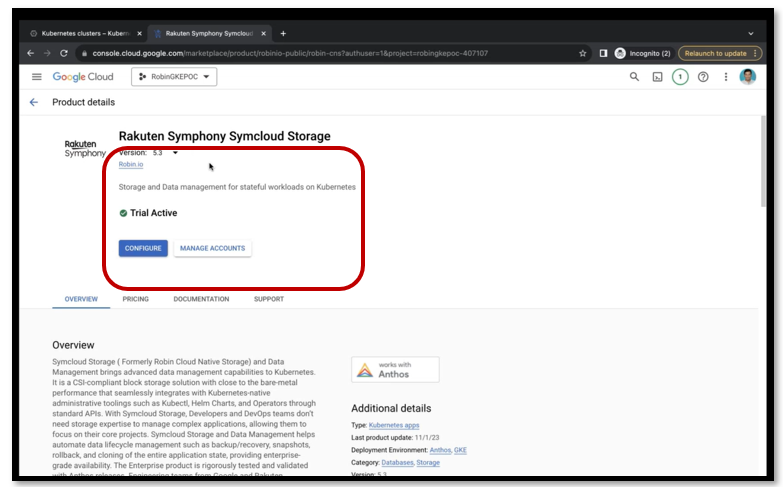
Task: Go back in browser history
Action: click(x=30, y=53)
